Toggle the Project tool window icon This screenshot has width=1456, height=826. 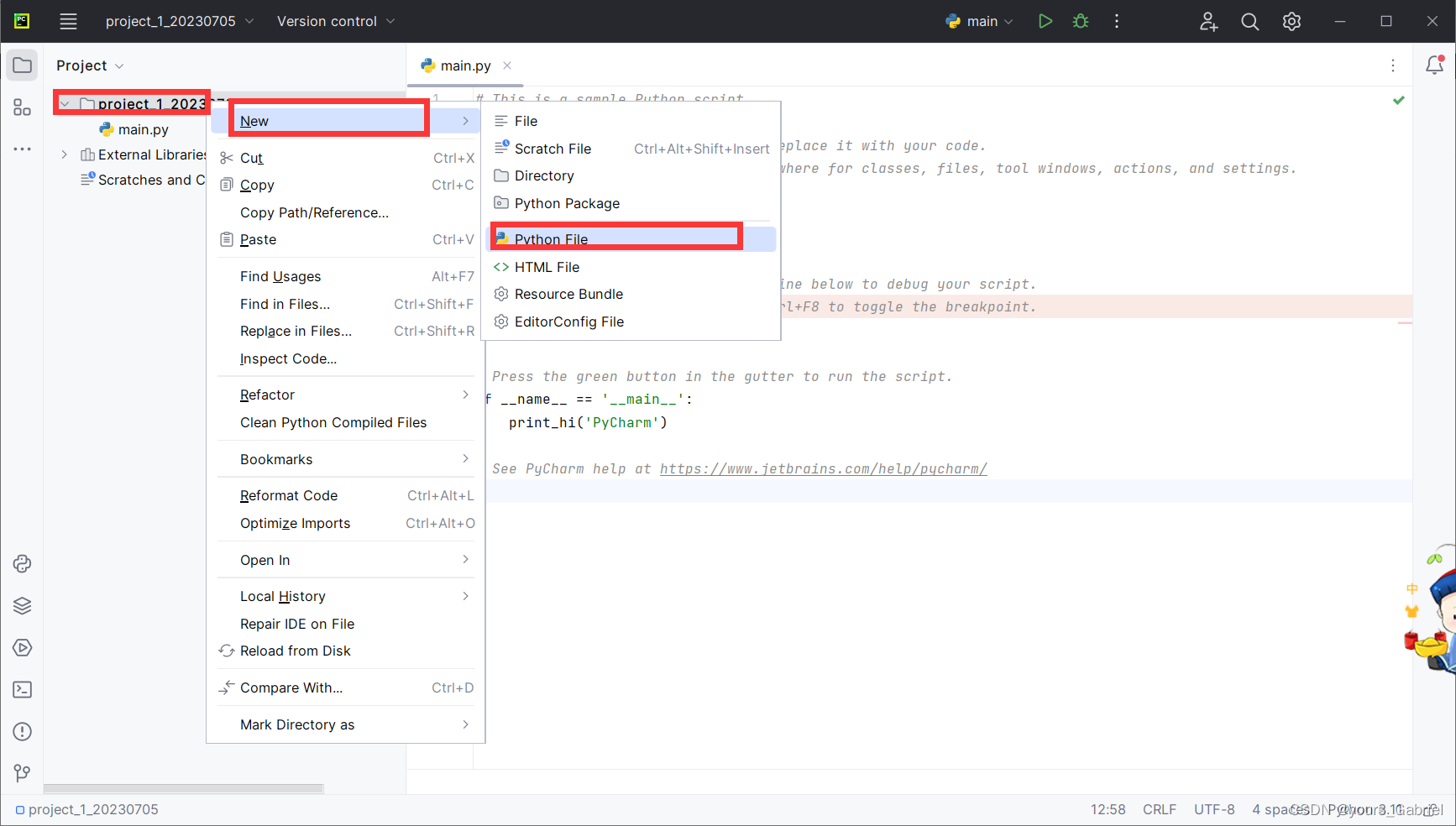23,65
